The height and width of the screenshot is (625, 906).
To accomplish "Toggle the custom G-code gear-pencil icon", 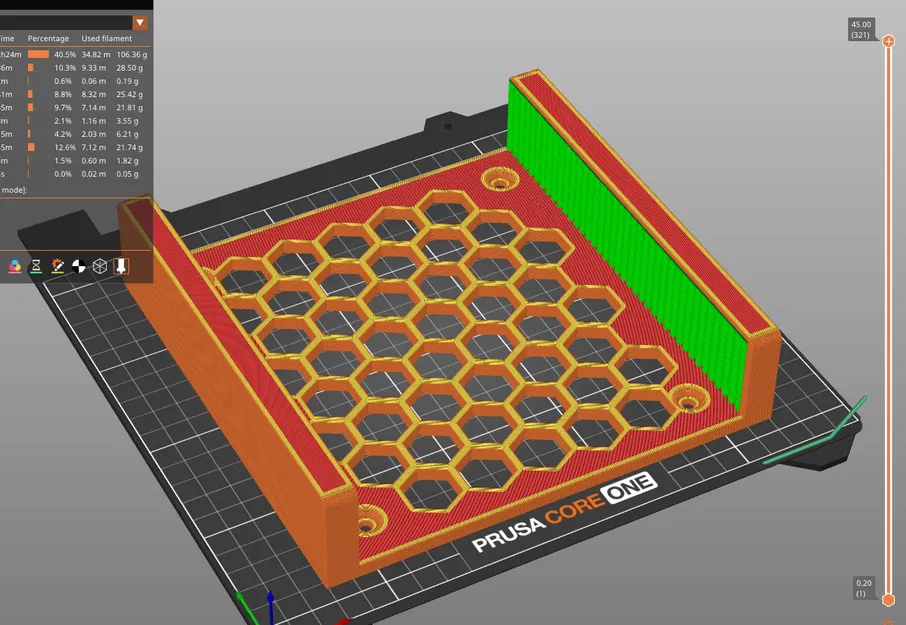I will (57, 266).
